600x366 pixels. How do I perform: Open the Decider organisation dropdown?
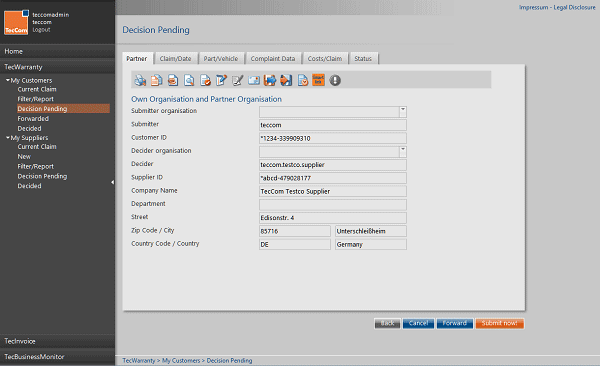pos(403,152)
